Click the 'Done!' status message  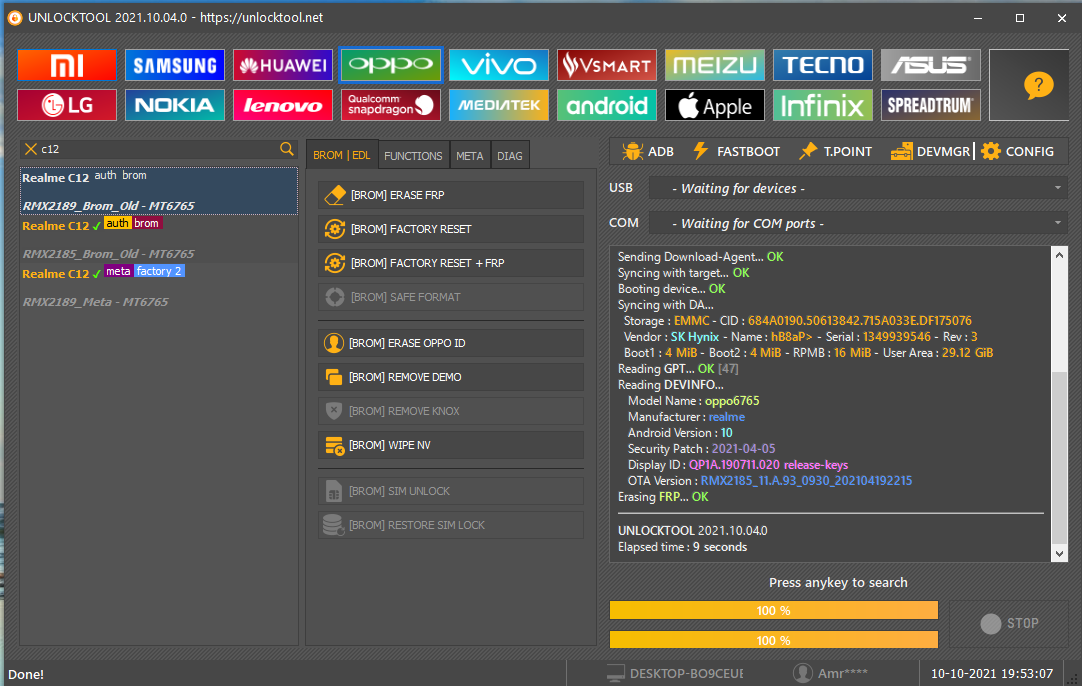pyautogui.click(x=26, y=675)
